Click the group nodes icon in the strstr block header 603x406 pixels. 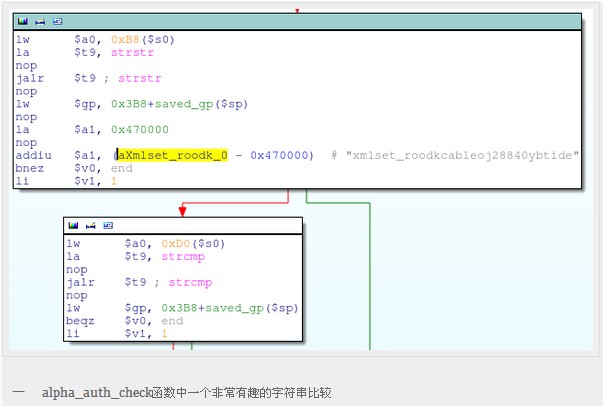point(58,22)
